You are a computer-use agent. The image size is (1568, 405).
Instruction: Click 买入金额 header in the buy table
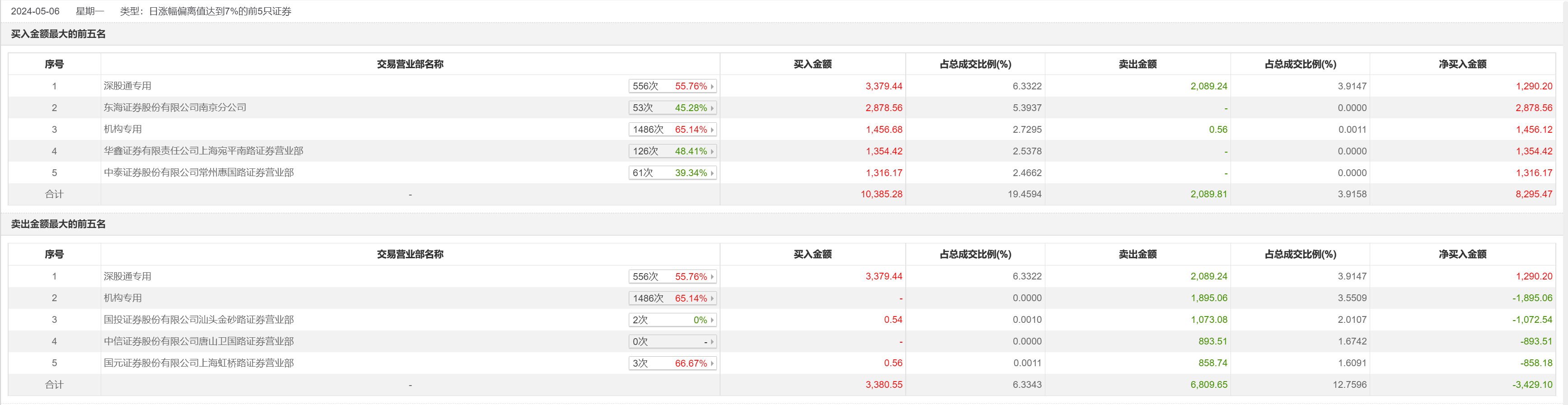812,65
